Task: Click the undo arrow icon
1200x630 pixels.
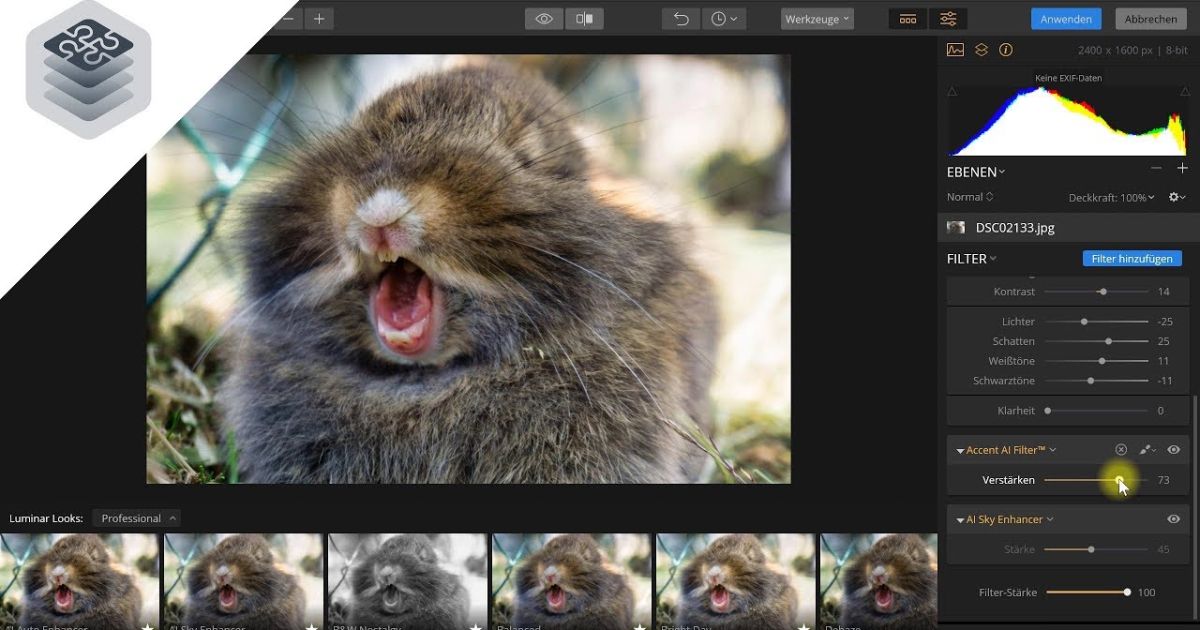Action: [681, 17]
